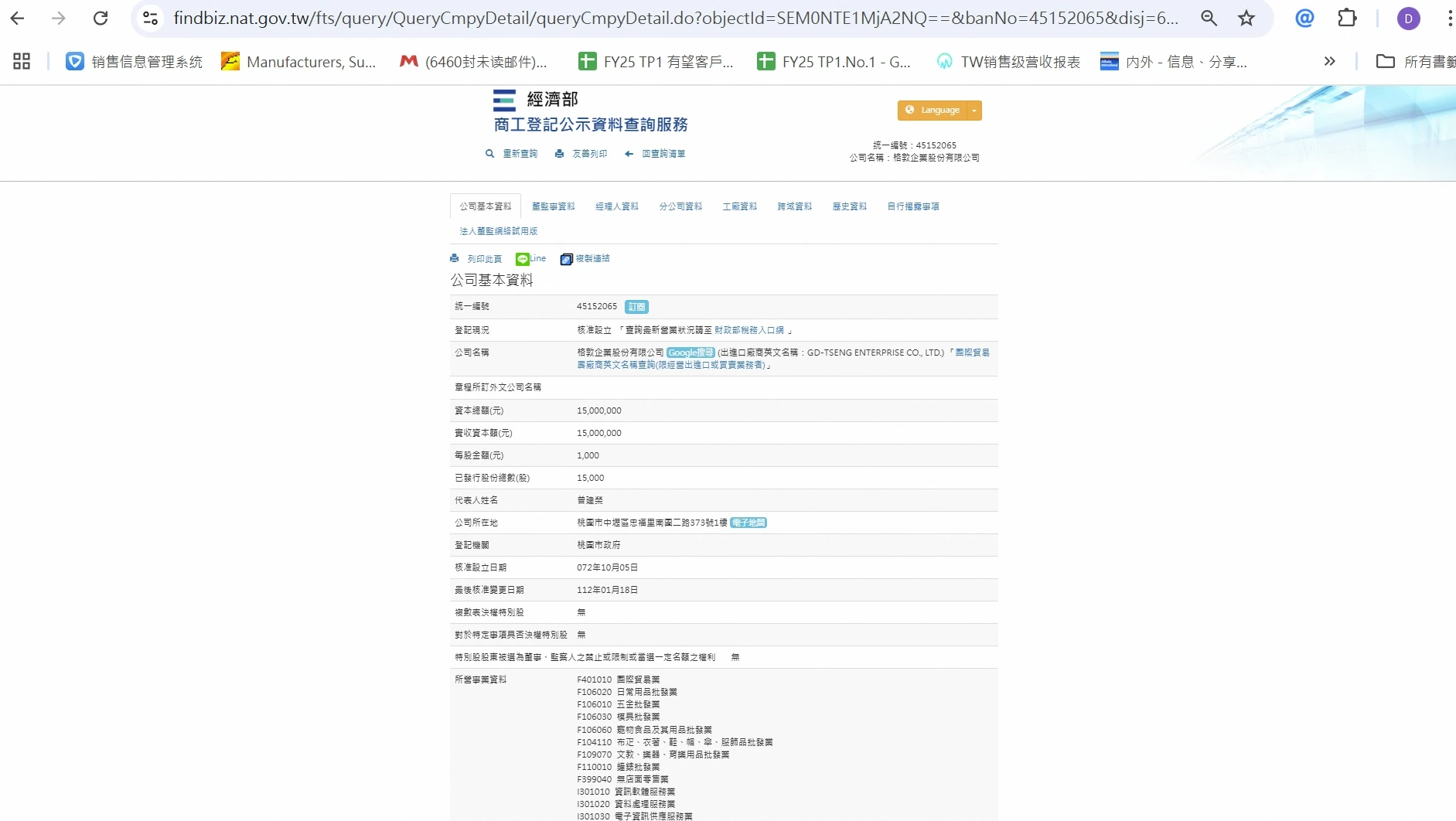Screen dimensions: 1456x821
Task: Switch to the 經理人資料 tab
Action: point(617,206)
